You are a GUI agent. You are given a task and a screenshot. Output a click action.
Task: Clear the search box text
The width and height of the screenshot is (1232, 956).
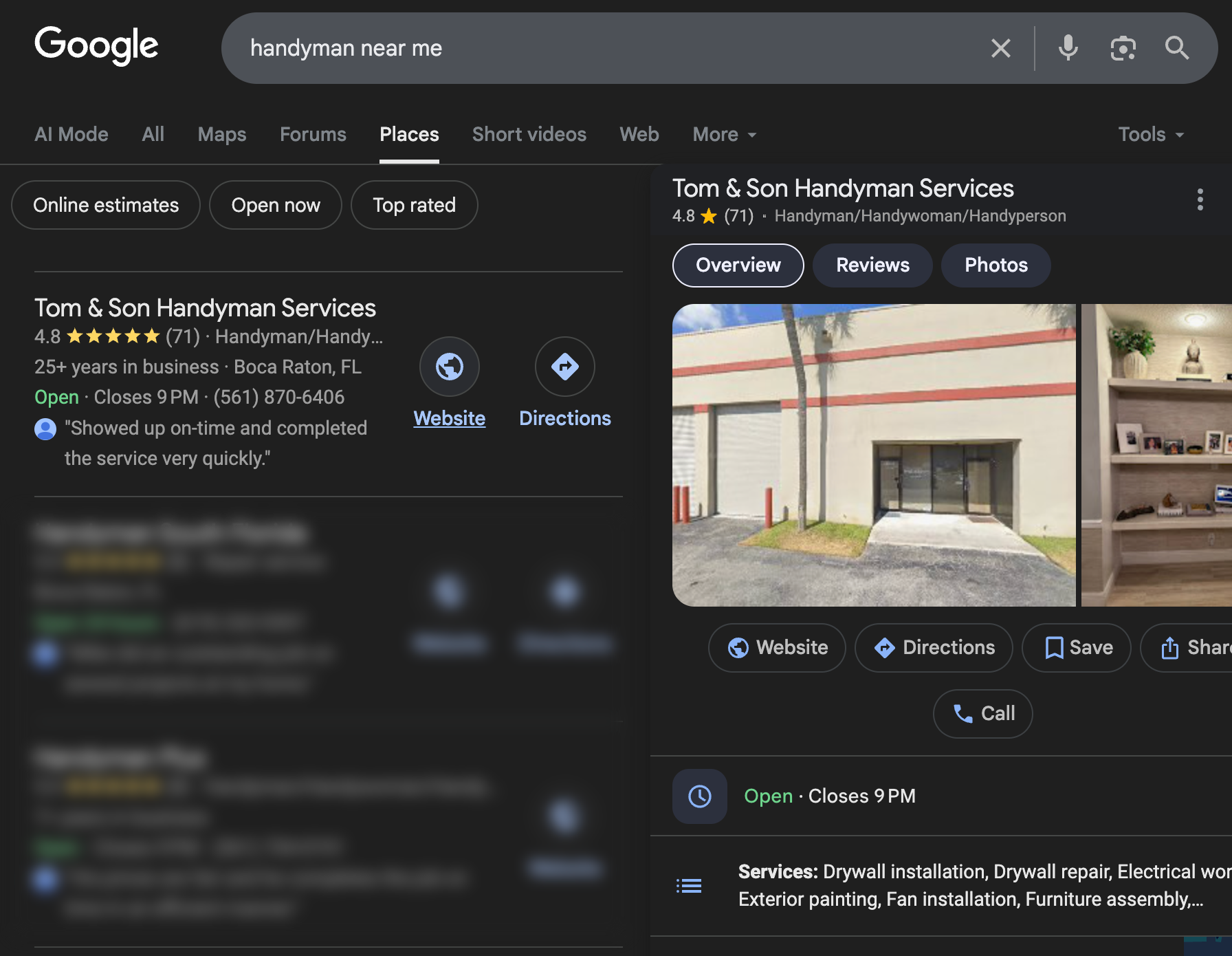coord(1000,48)
